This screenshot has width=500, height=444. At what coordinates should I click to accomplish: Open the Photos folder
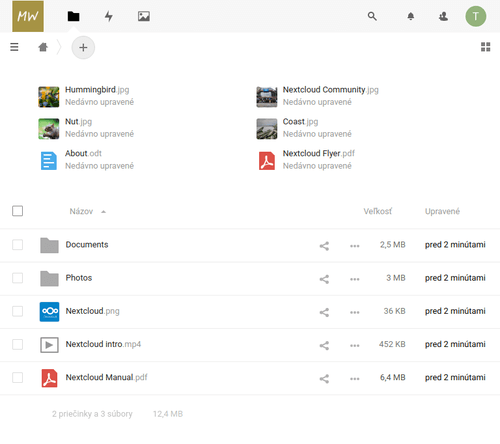click(x=79, y=278)
